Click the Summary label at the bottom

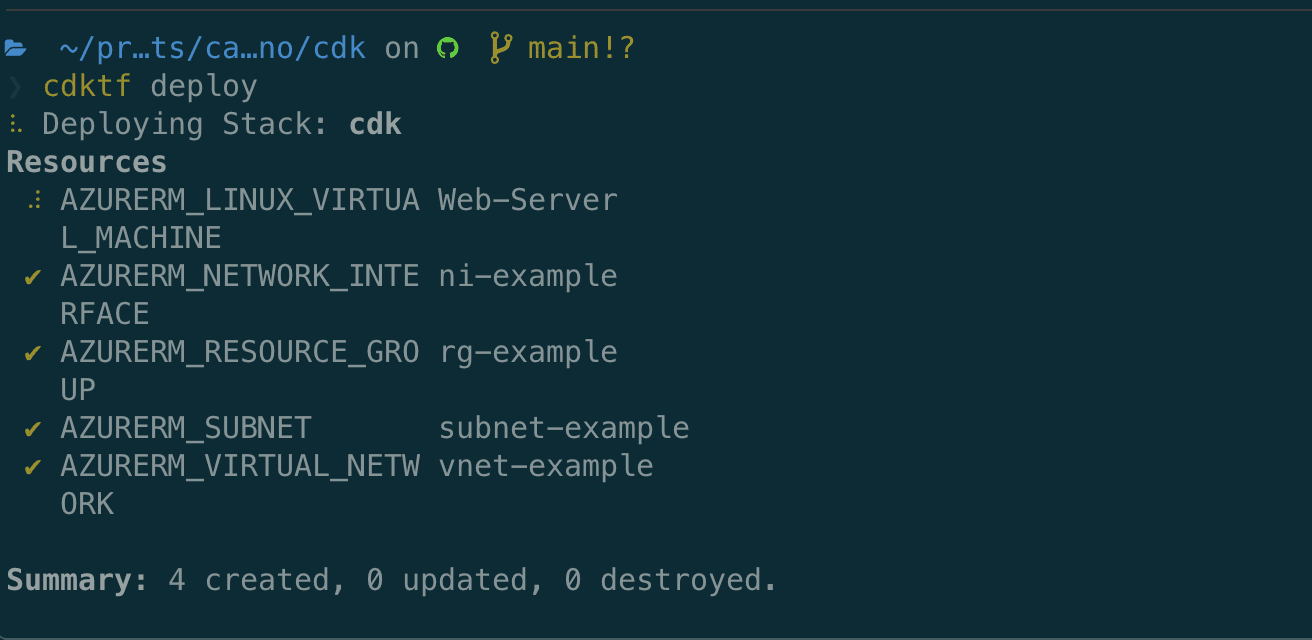click(77, 580)
